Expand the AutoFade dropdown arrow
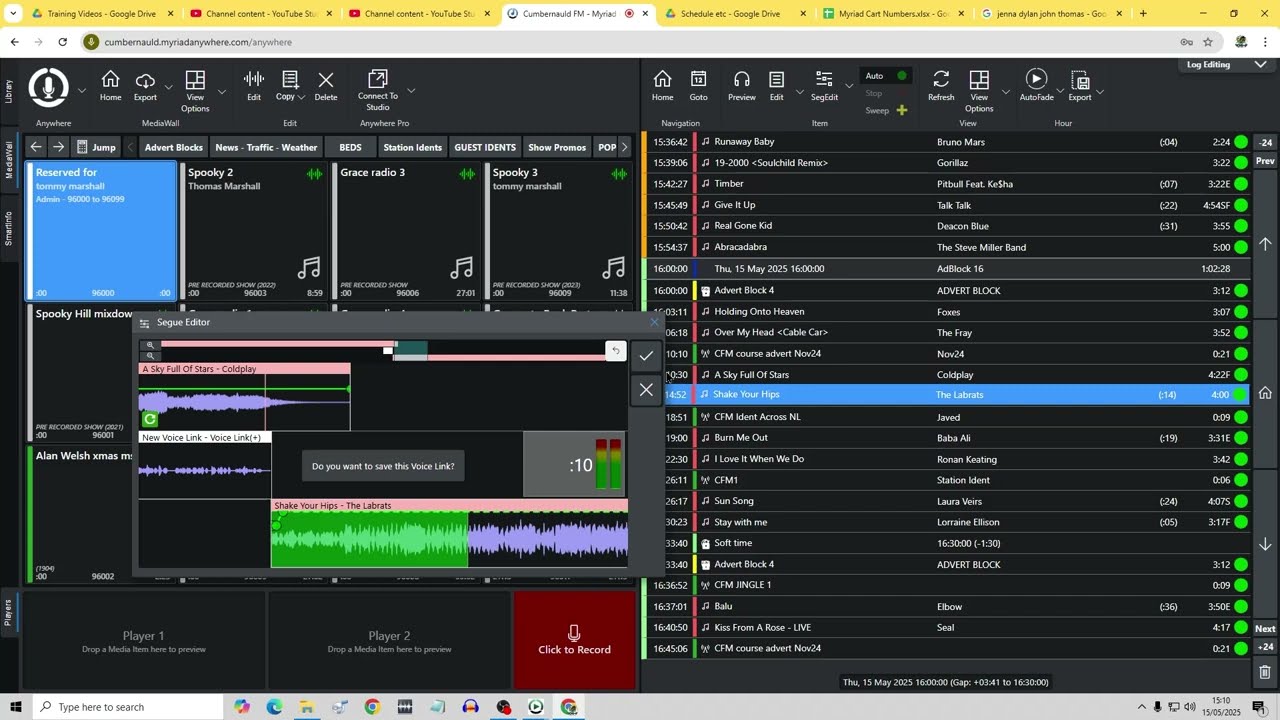This screenshot has height=720, width=1280. pos(1061,92)
